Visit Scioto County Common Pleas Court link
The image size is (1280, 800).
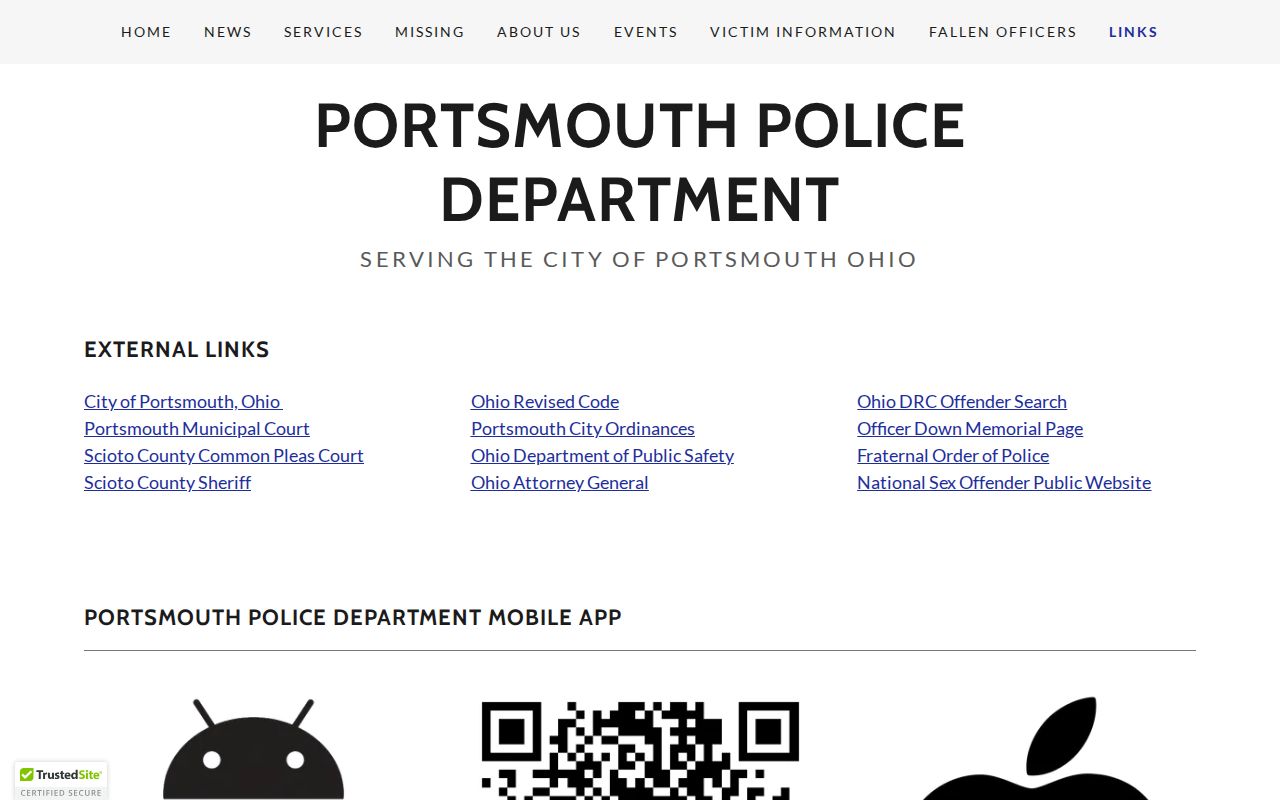[224, 455]
